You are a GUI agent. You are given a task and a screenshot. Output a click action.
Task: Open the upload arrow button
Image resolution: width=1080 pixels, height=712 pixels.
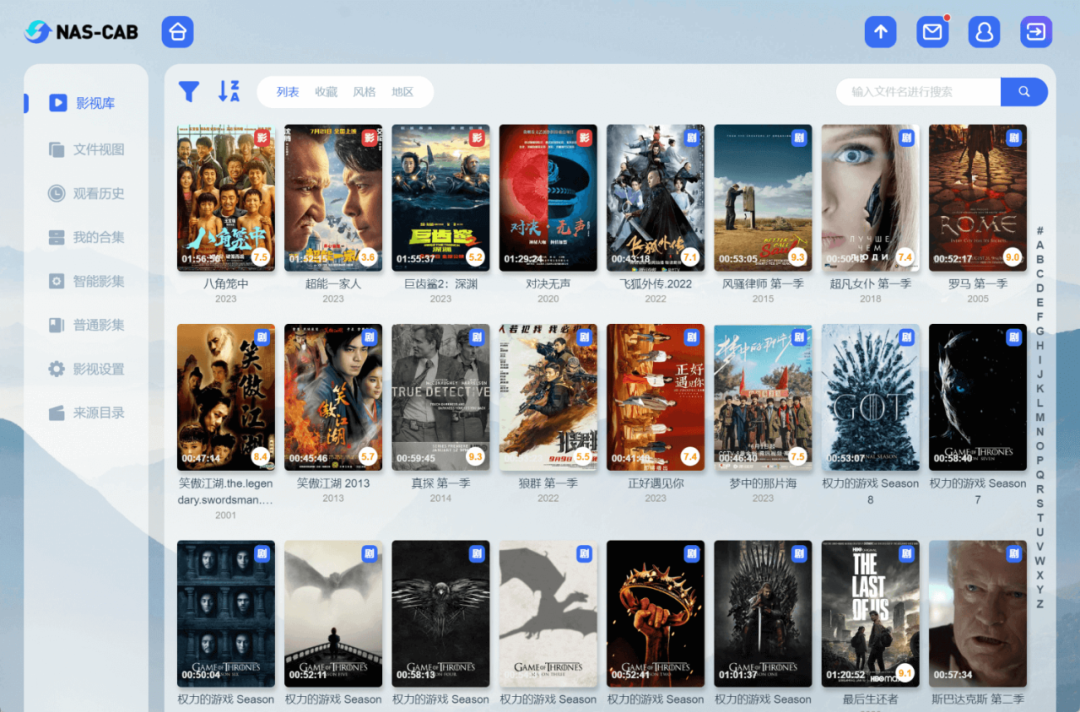pos(880,32)
